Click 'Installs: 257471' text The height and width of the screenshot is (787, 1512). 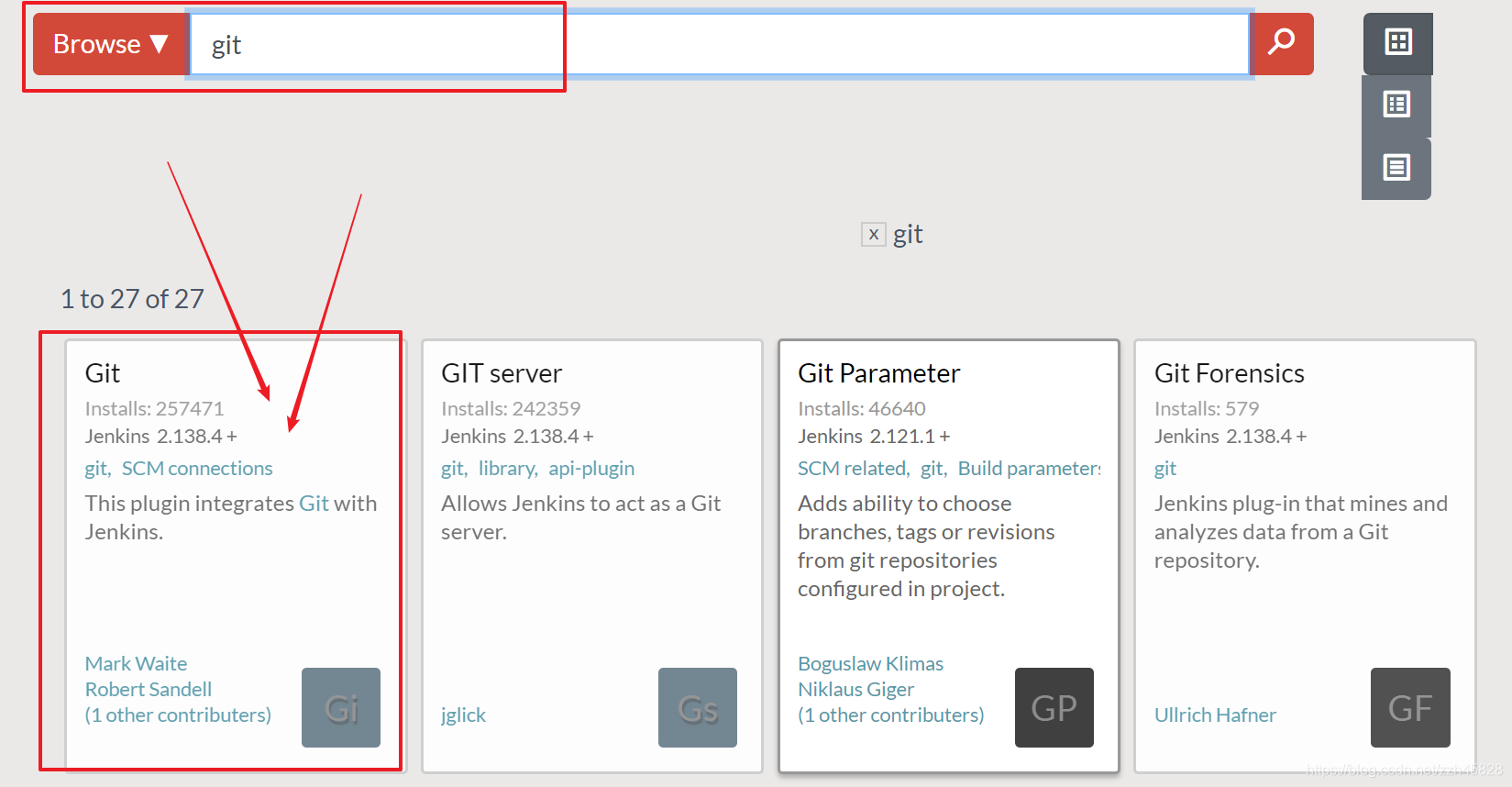pos(154,408)
